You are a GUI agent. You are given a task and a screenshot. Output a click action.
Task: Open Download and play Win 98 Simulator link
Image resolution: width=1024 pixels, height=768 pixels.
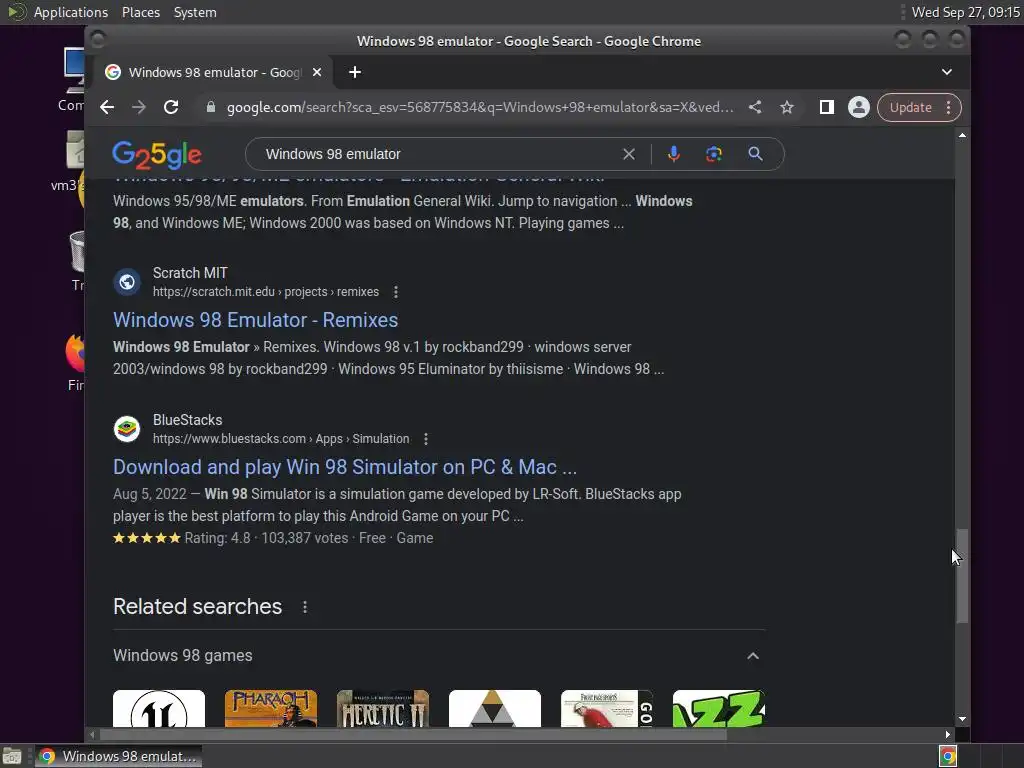(345, 467)
